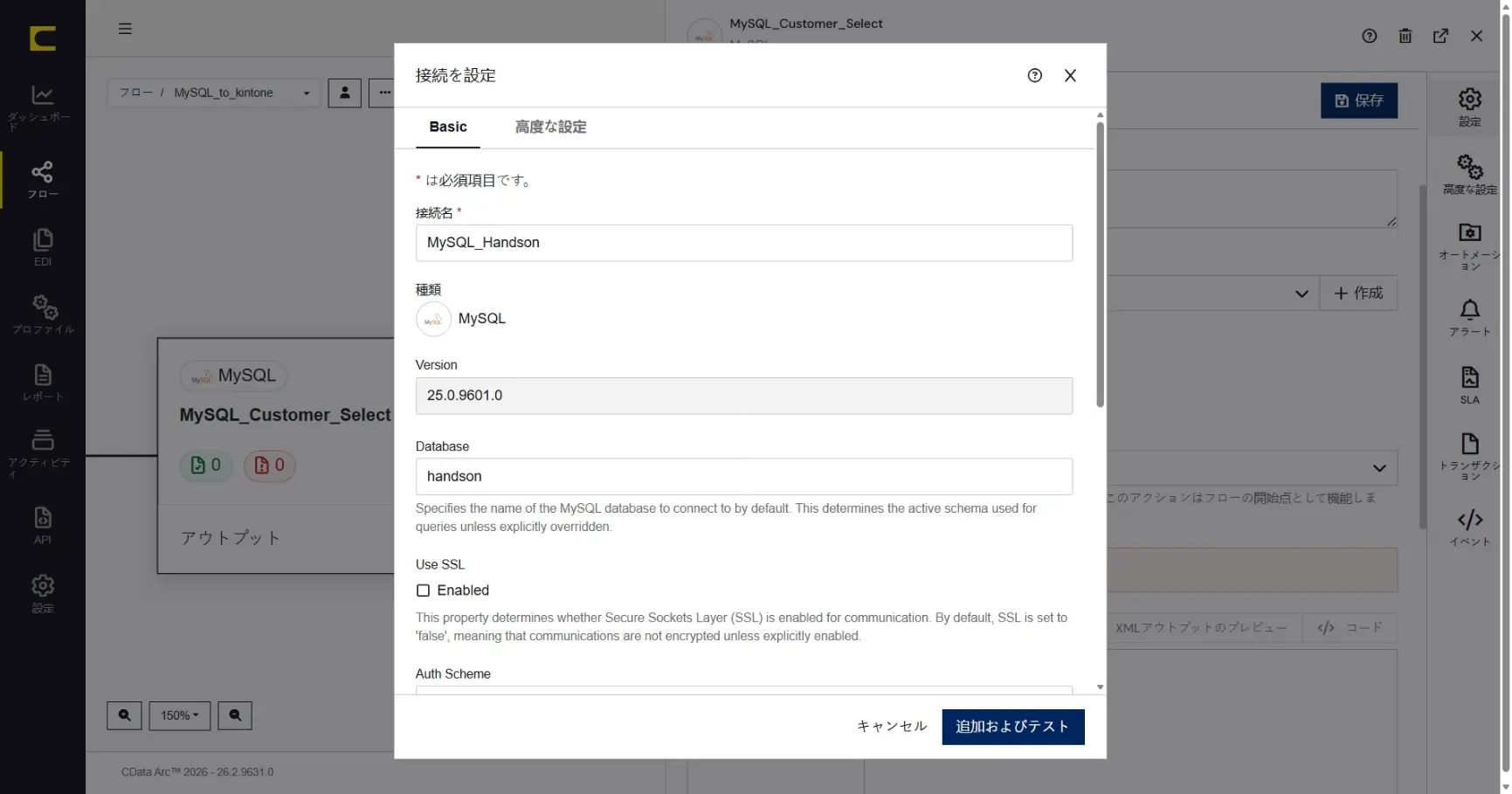Open the three-dots menu beside the user icon
Screen dimensions: 1512x794
click(x=384, y=93)
